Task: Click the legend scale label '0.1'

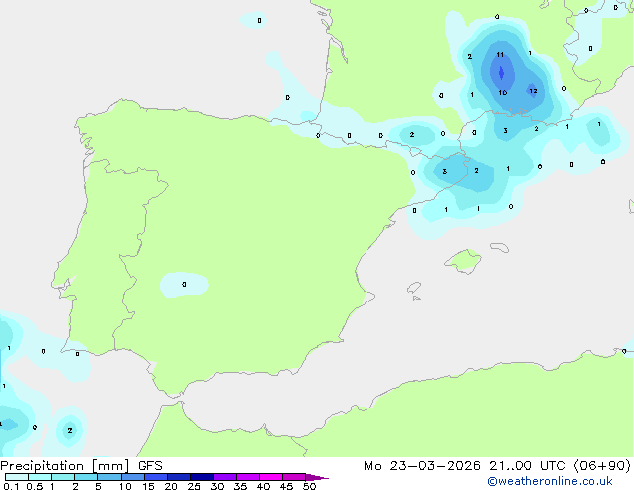Action: point(11,486)
